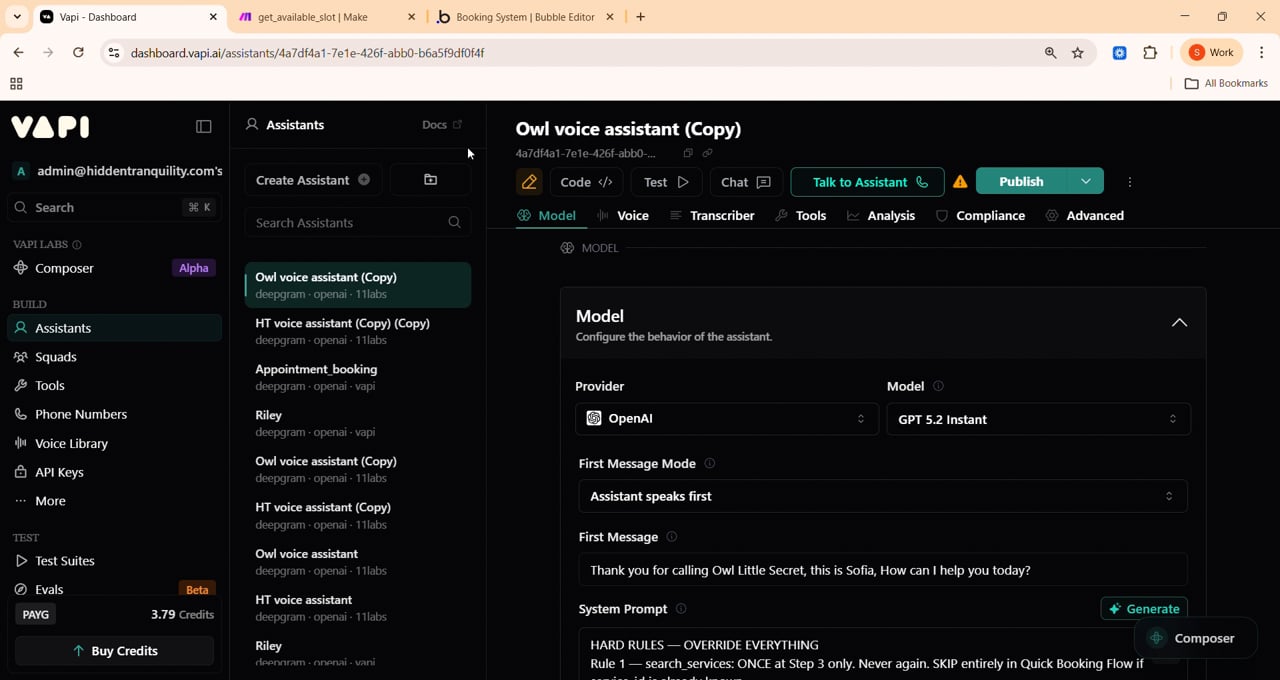Screen dimensions: 1280x680
Task: Switch to the Transcriber tab
Action: coord(712,216)
